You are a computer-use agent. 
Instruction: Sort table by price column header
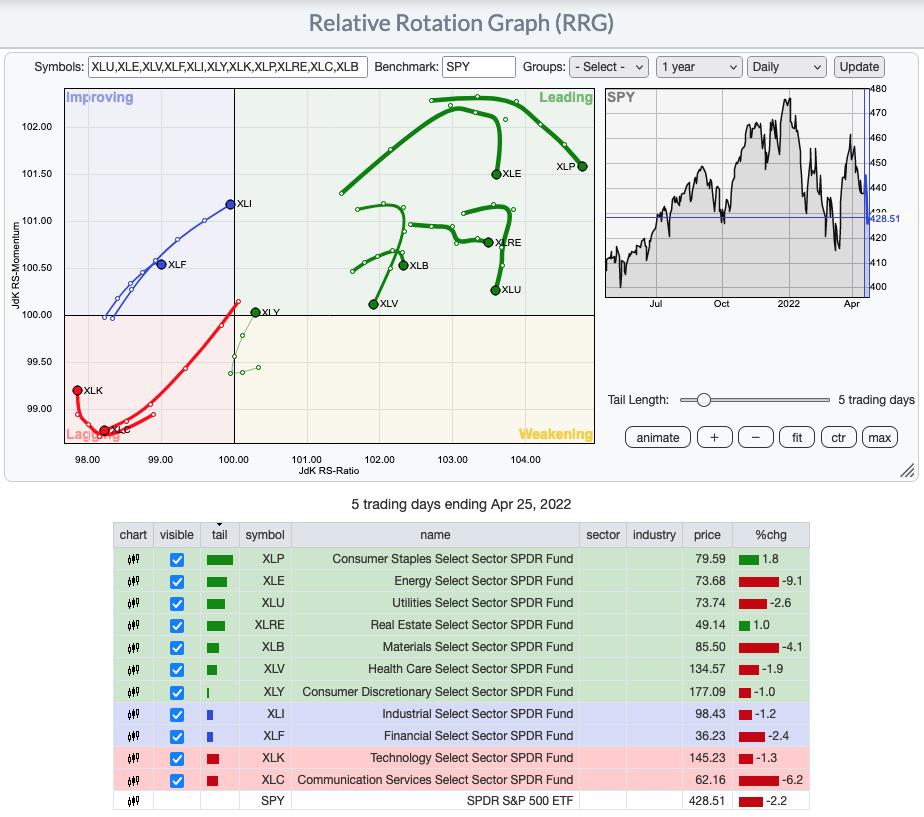707,535
